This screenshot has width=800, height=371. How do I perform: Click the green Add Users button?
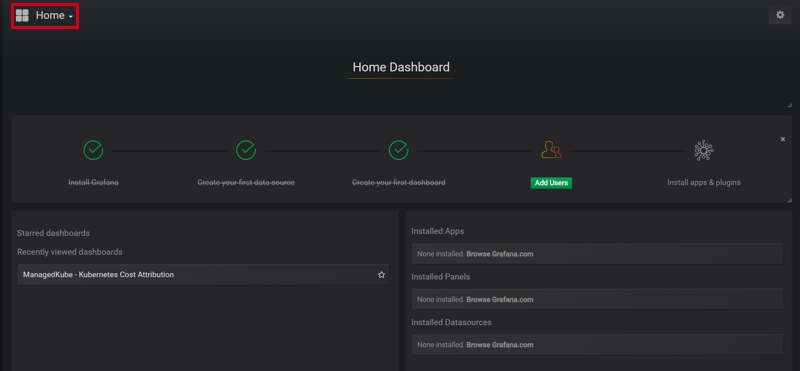coord(551,183)
